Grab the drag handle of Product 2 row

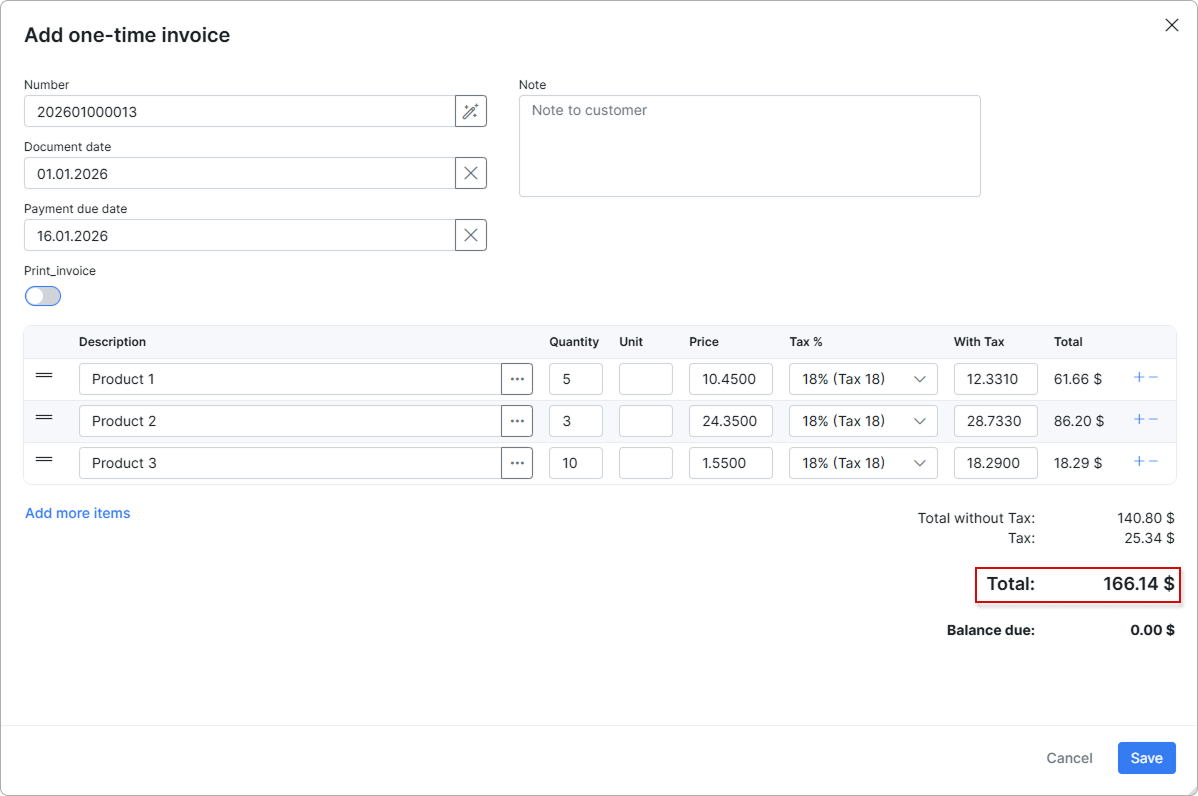pyautogui.click(x=44, y=417)
